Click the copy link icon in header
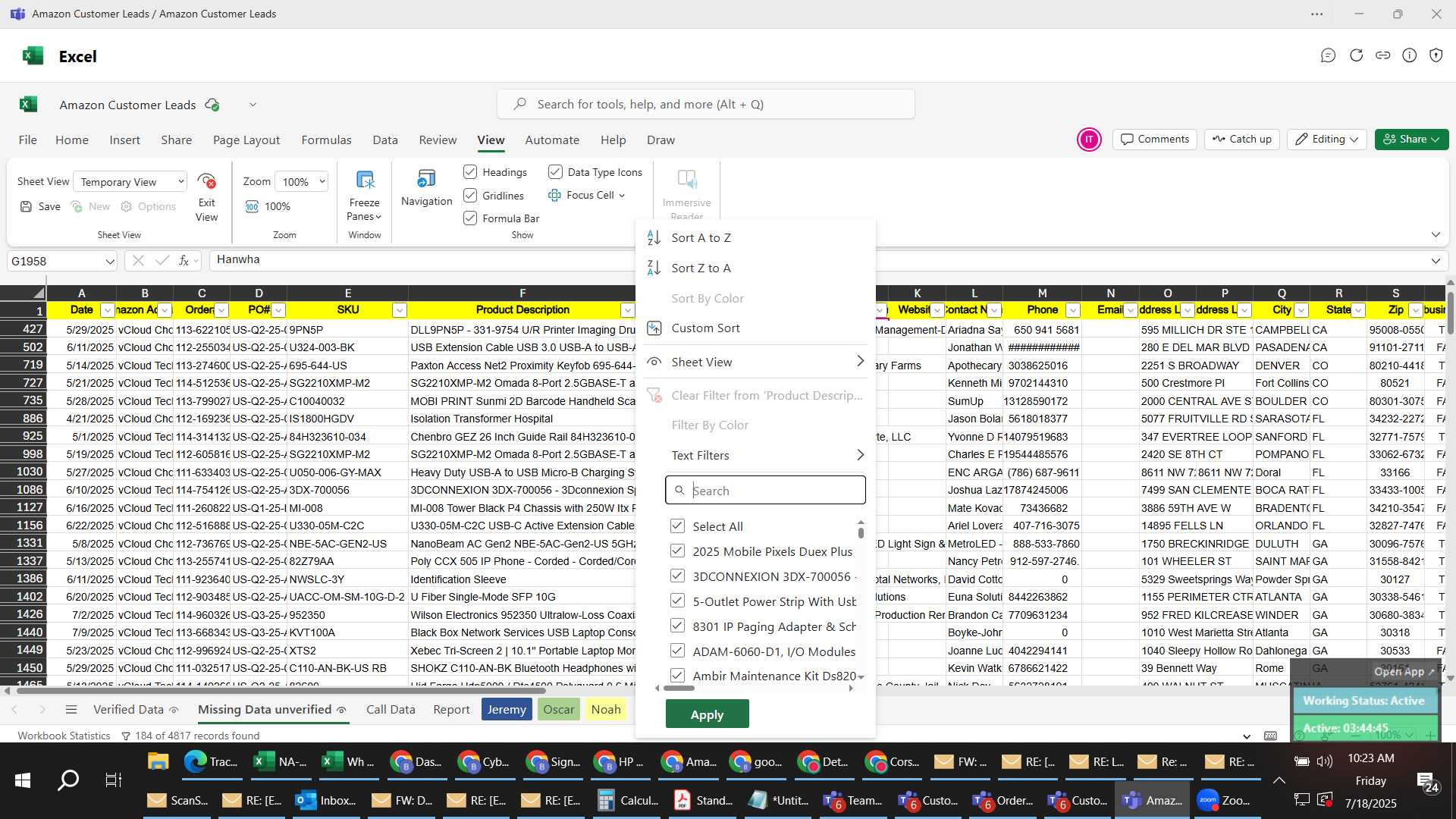1456x819 pixels. pos(1382,55)
